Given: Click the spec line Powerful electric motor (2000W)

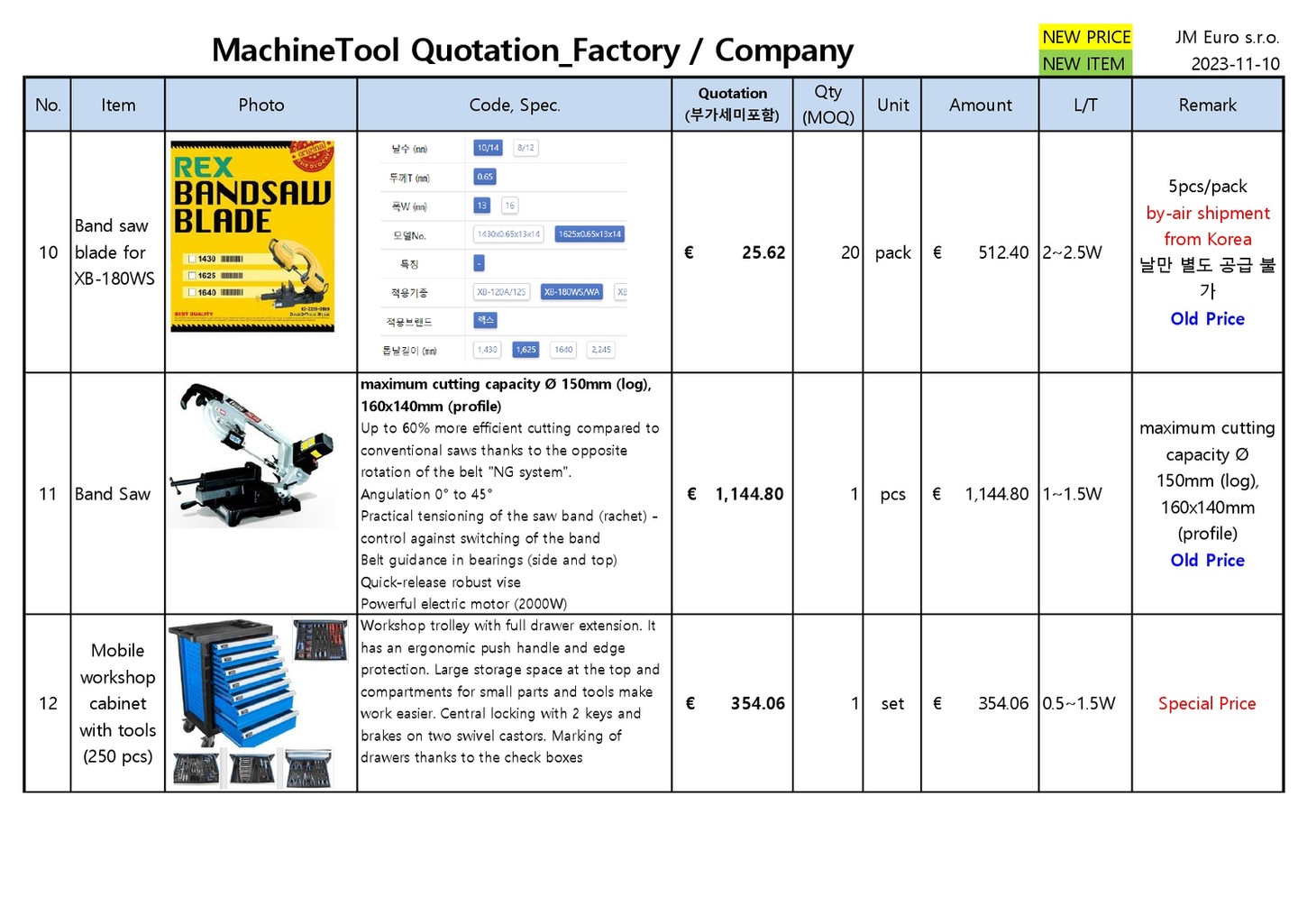Looking at the screenshot, I should point(463,604).
